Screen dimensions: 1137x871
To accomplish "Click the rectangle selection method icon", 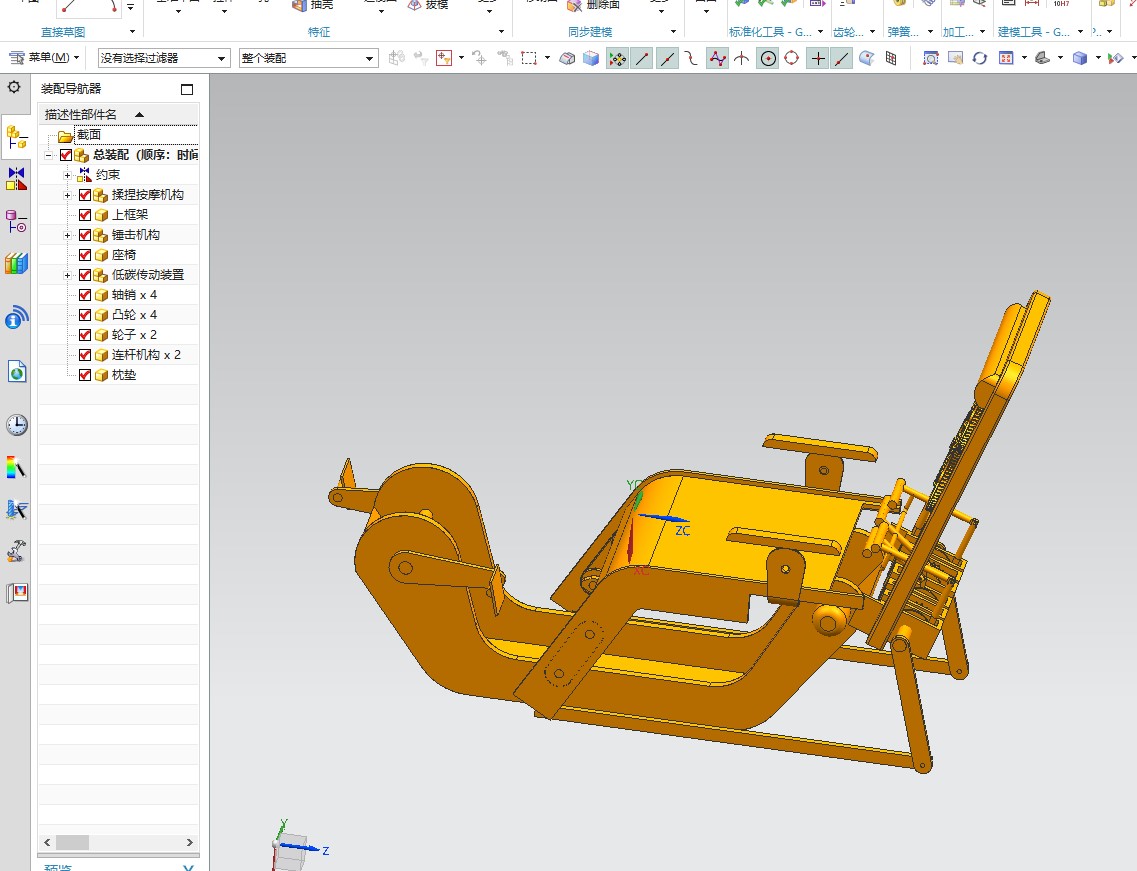I will [529, 58].
